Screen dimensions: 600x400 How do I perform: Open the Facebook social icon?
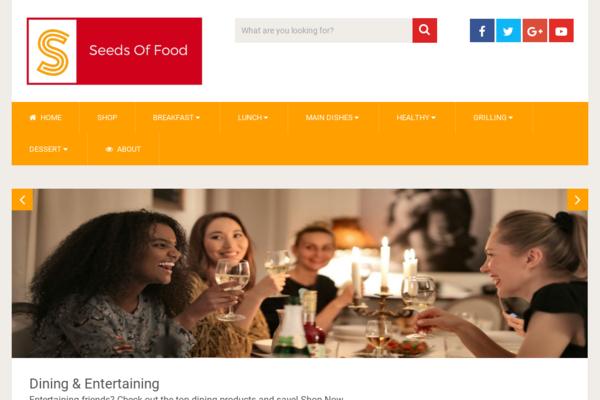point(482,31)
